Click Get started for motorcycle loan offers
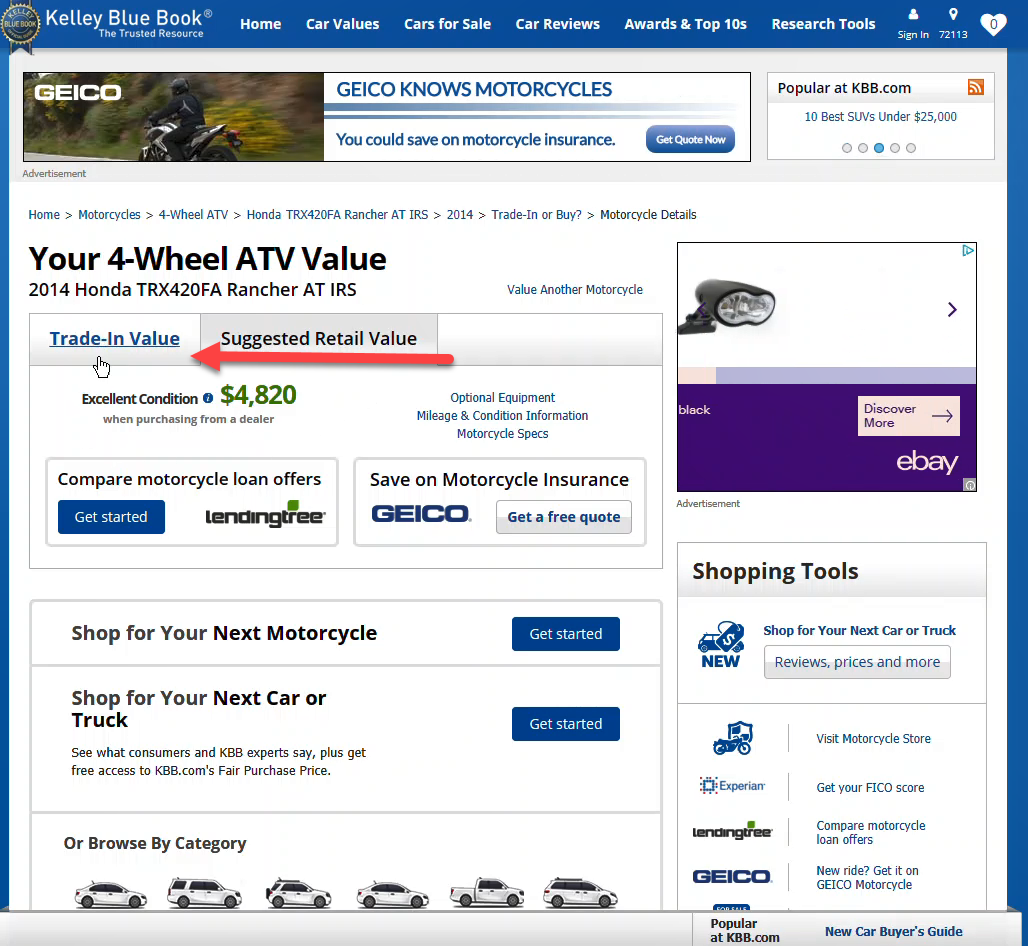Image resolution: width=1028 pixels, height=946 pixels. coord(111,517)
